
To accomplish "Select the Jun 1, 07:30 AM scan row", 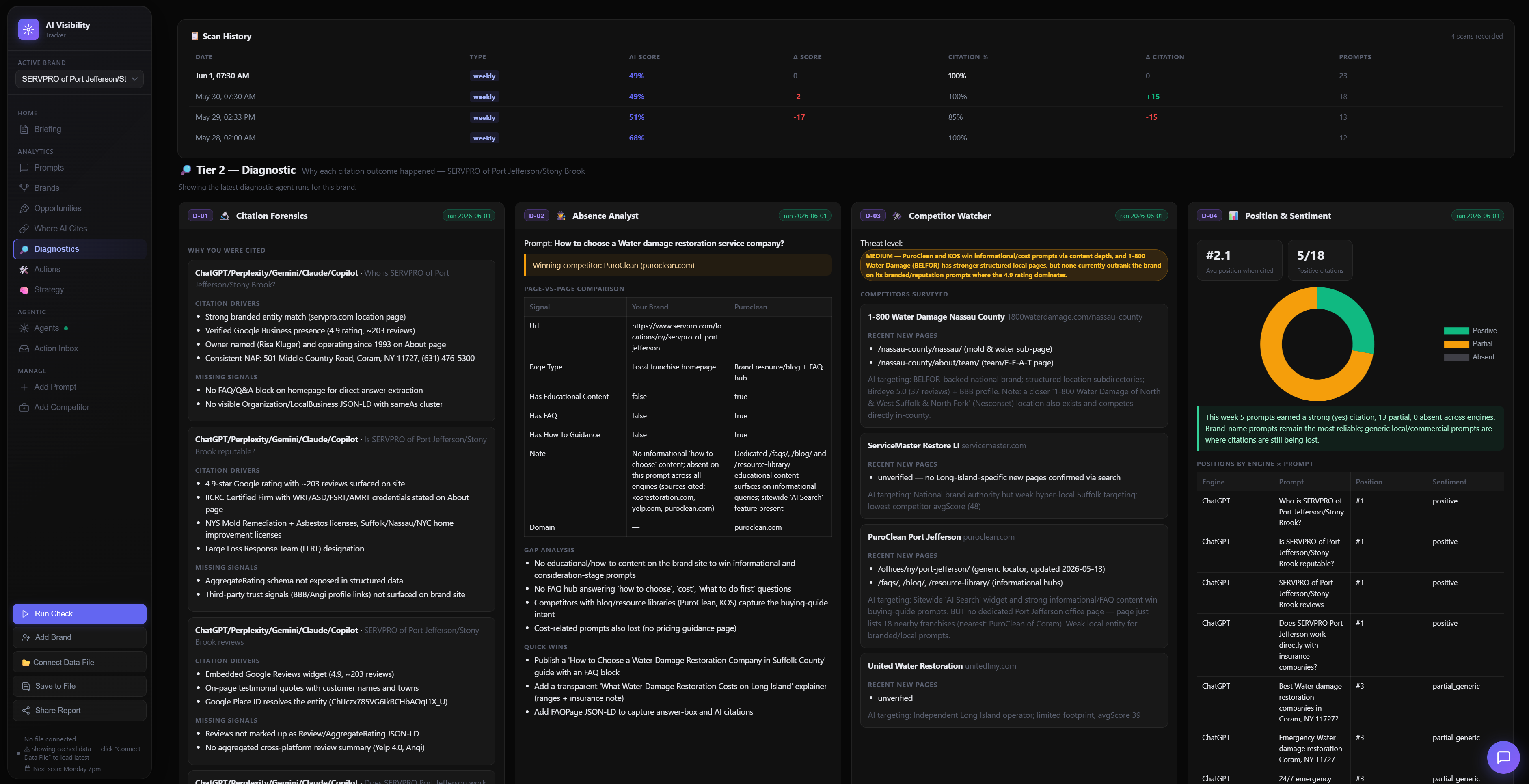I will tap(846, 76).
